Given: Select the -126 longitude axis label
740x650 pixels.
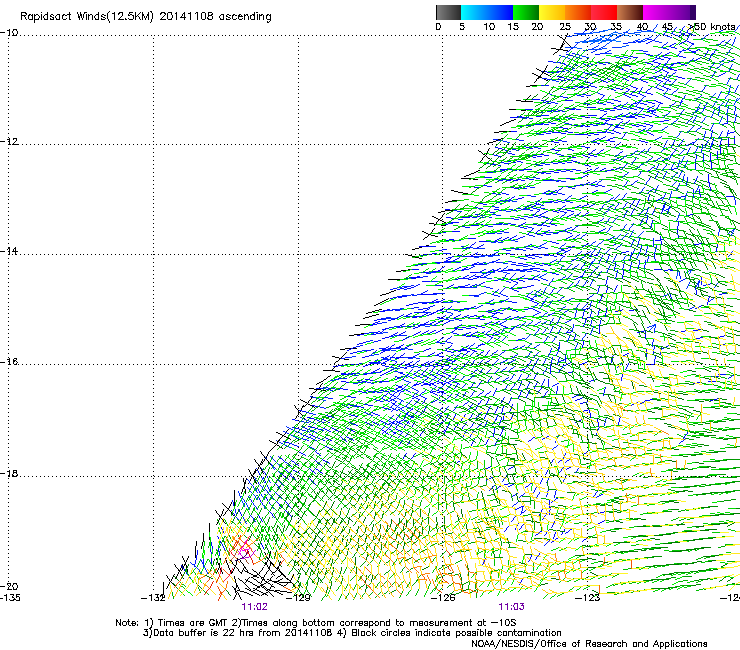Looking at the screenshot, I should pyautogui.click(x=443, y=598).
